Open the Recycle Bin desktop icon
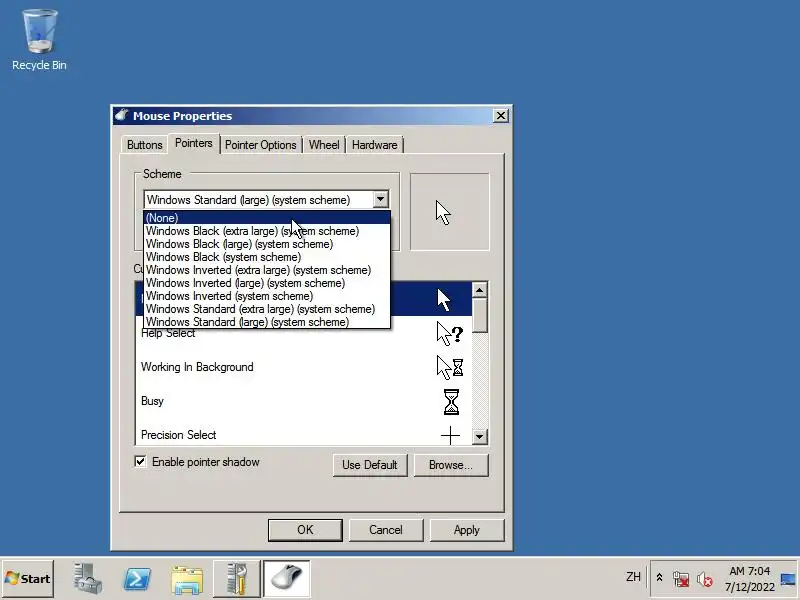 (39, 40)
